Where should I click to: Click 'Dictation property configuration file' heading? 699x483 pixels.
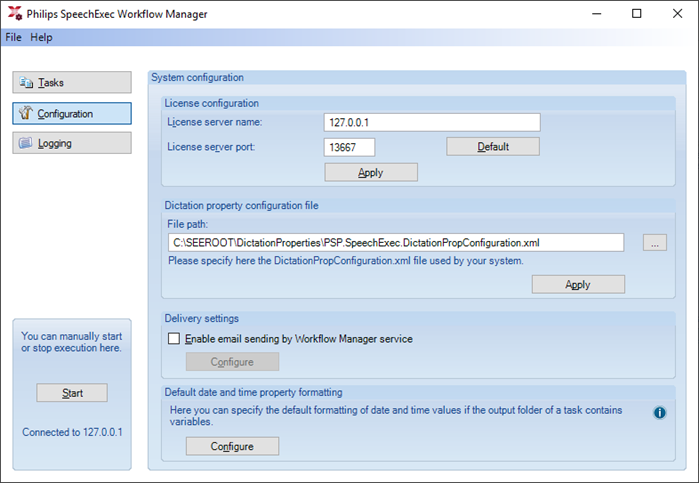242,206
